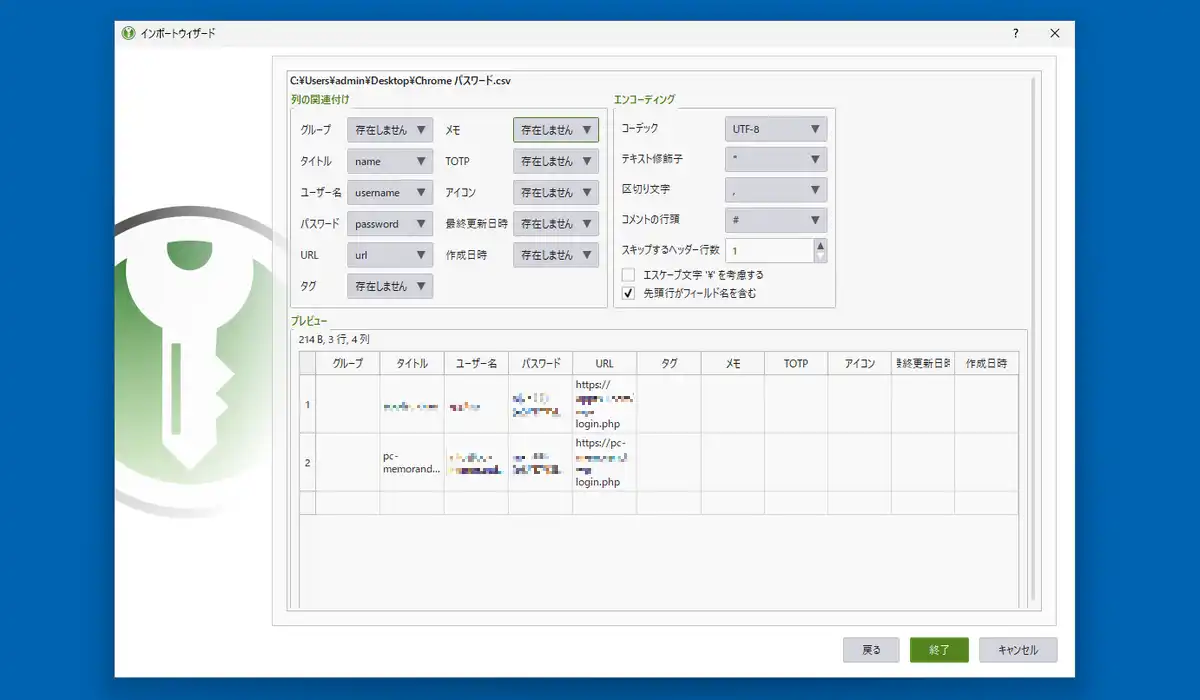This screenshot has width=1200, height=700.
Task: Open the タグ column dropdown
Action: [x=390, y=286]
